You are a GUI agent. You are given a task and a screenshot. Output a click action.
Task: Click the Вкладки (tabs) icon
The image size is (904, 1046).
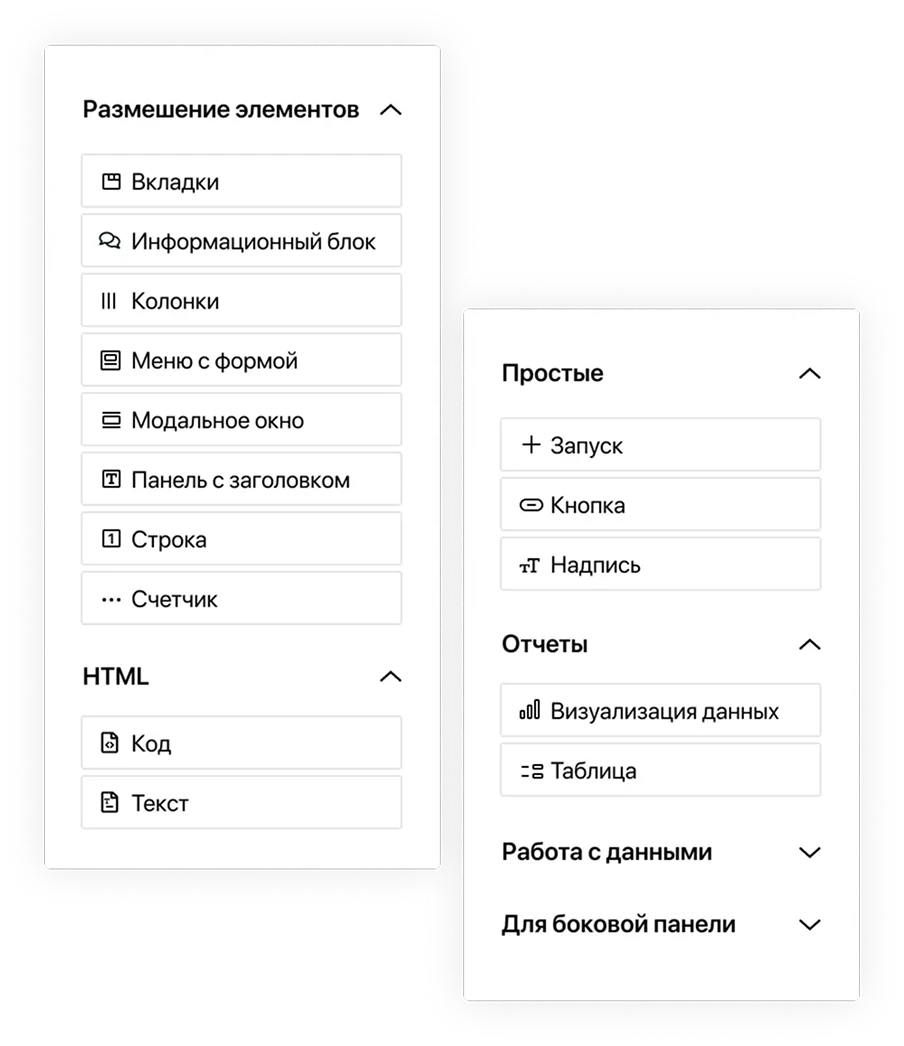click(x=110, y=181)
